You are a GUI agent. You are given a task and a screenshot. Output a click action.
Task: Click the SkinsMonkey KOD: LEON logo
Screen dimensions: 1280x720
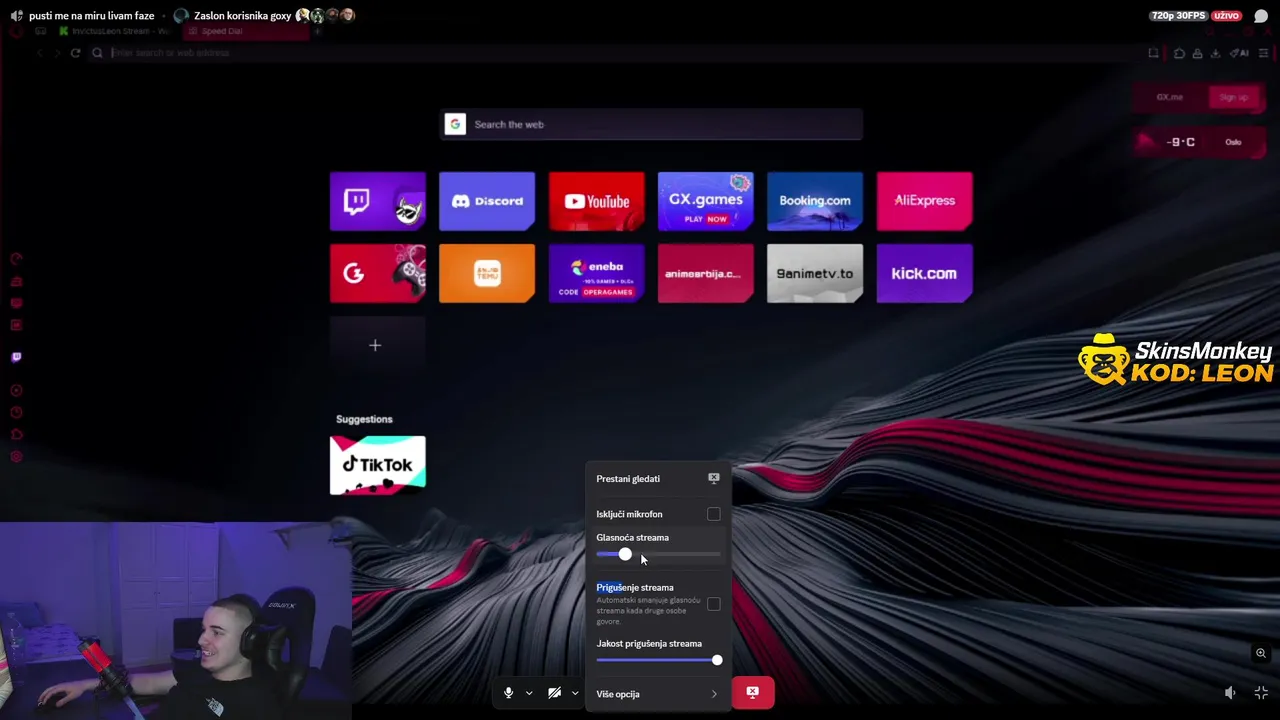click(1175, 360)
